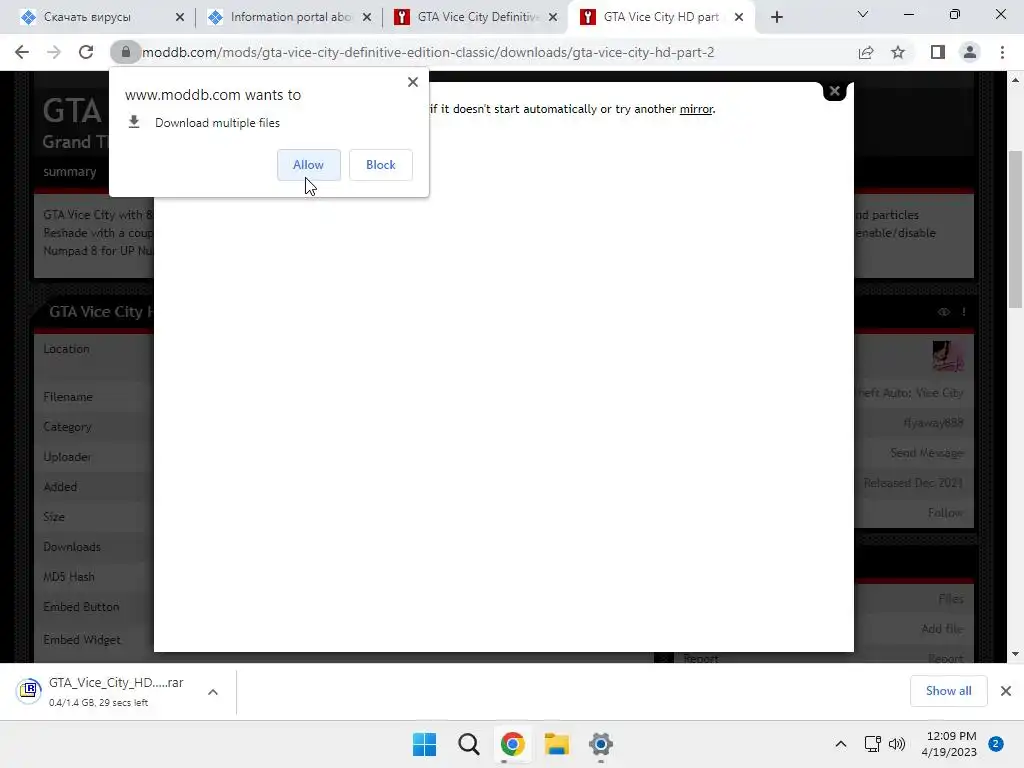Open the Add file link
This screenshot has width=1024, height=768.
point(942,629)
